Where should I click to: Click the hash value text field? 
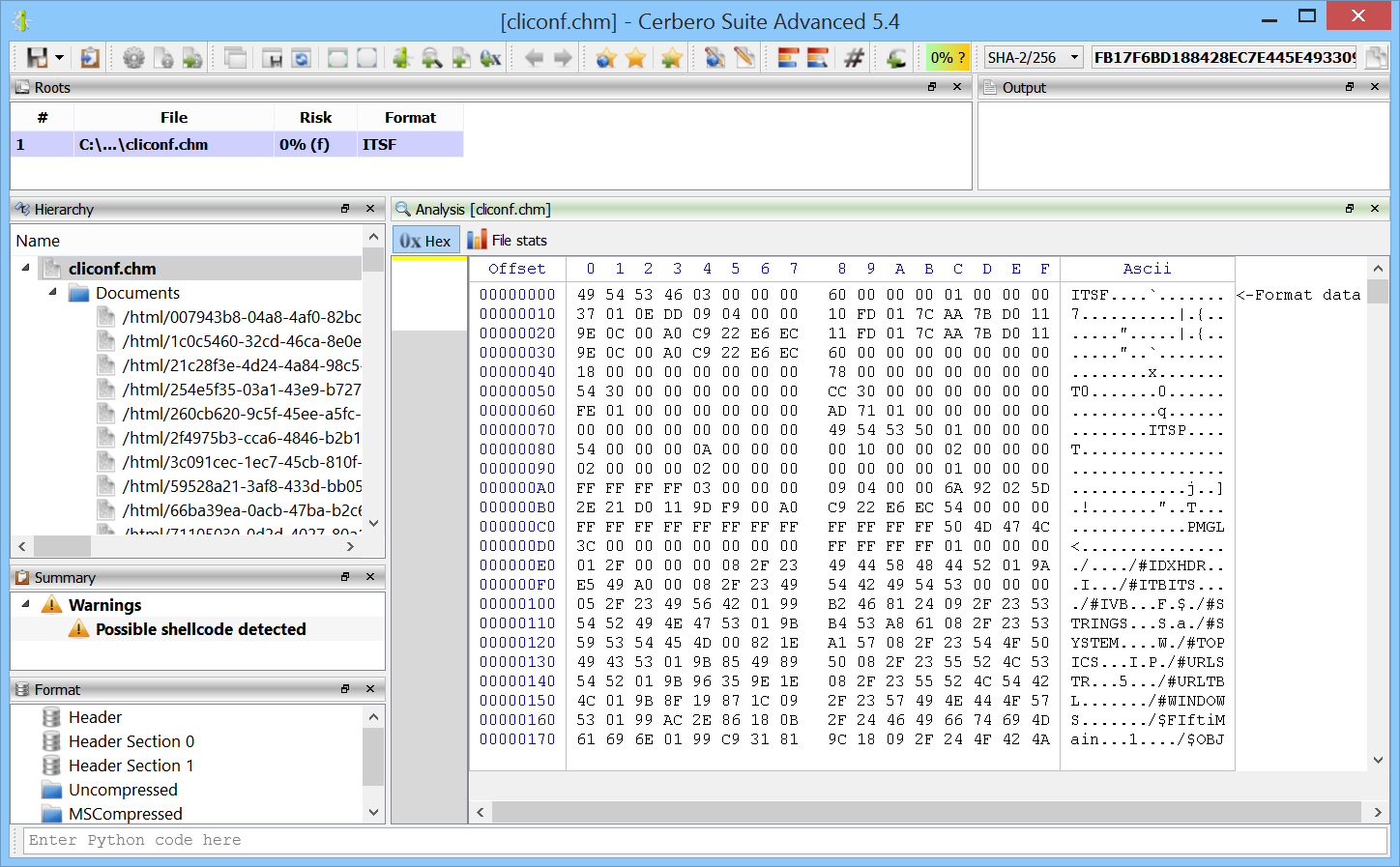point(1224,58)
